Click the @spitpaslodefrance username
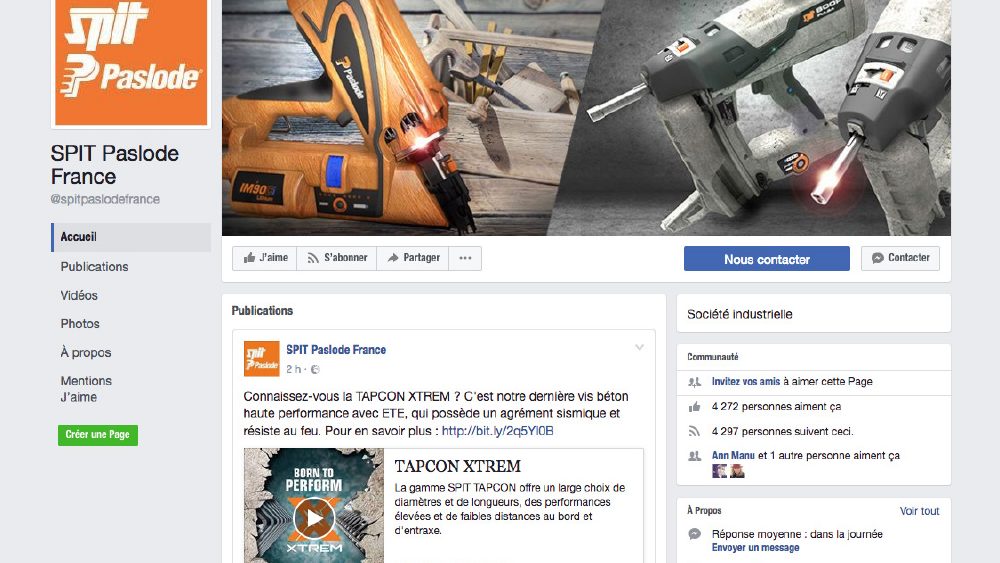 pyautogui.click(x=105, y=199)
